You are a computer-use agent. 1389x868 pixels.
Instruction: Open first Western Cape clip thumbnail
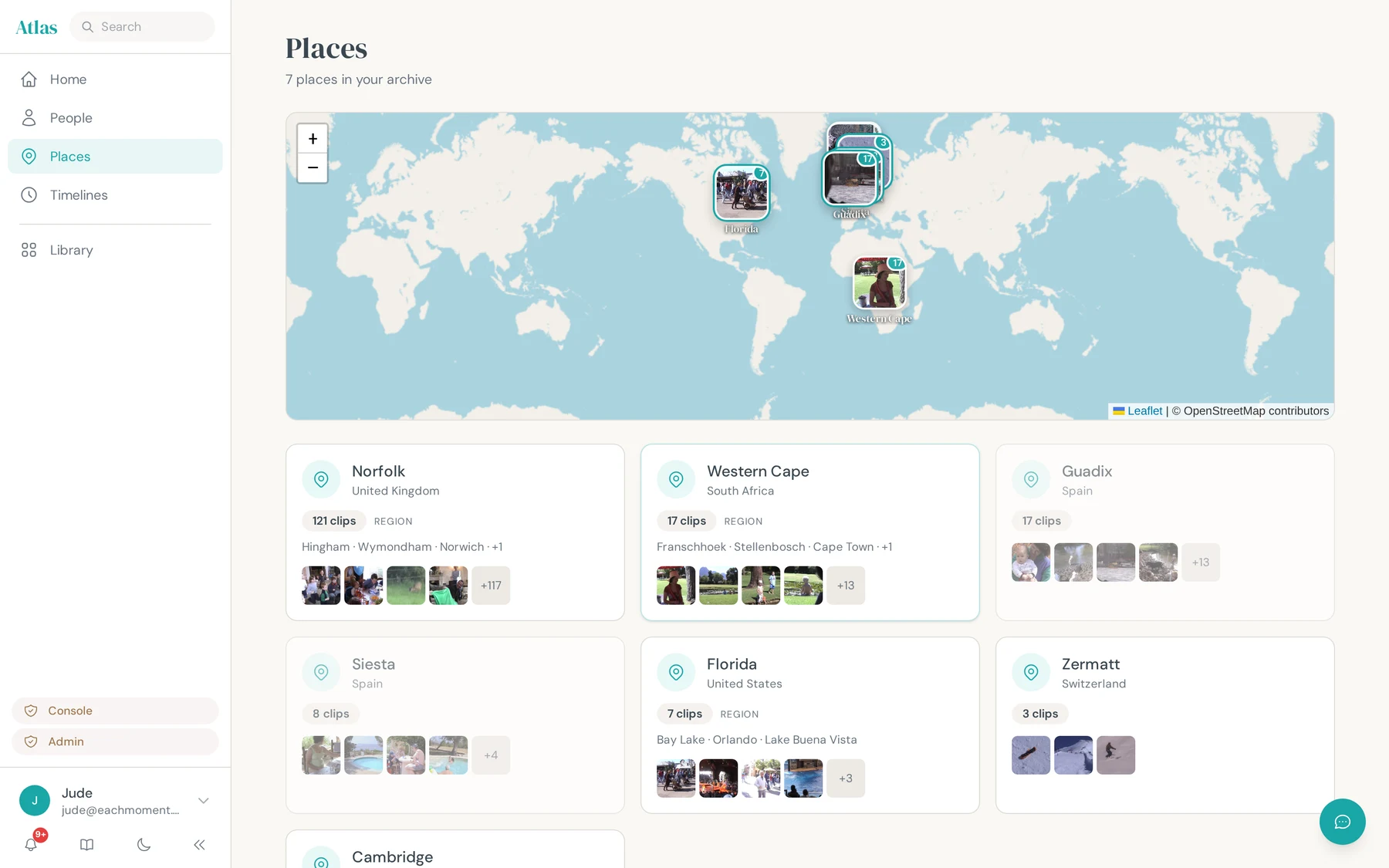point(676,586)
